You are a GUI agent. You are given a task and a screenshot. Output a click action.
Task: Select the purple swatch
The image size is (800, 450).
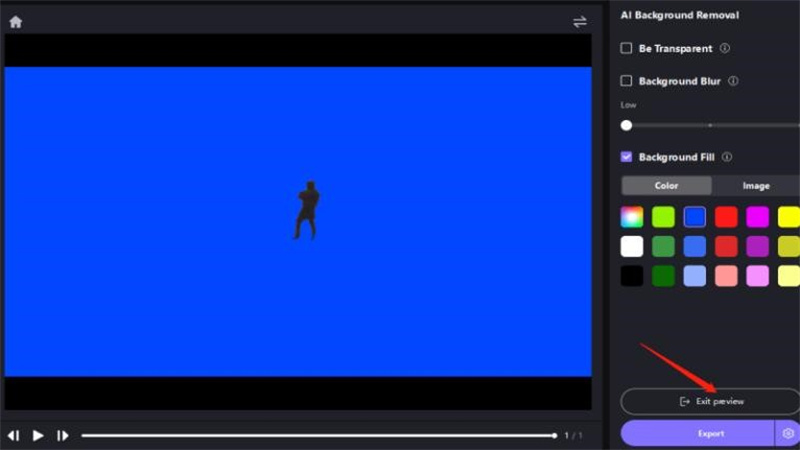click(758, 247)
